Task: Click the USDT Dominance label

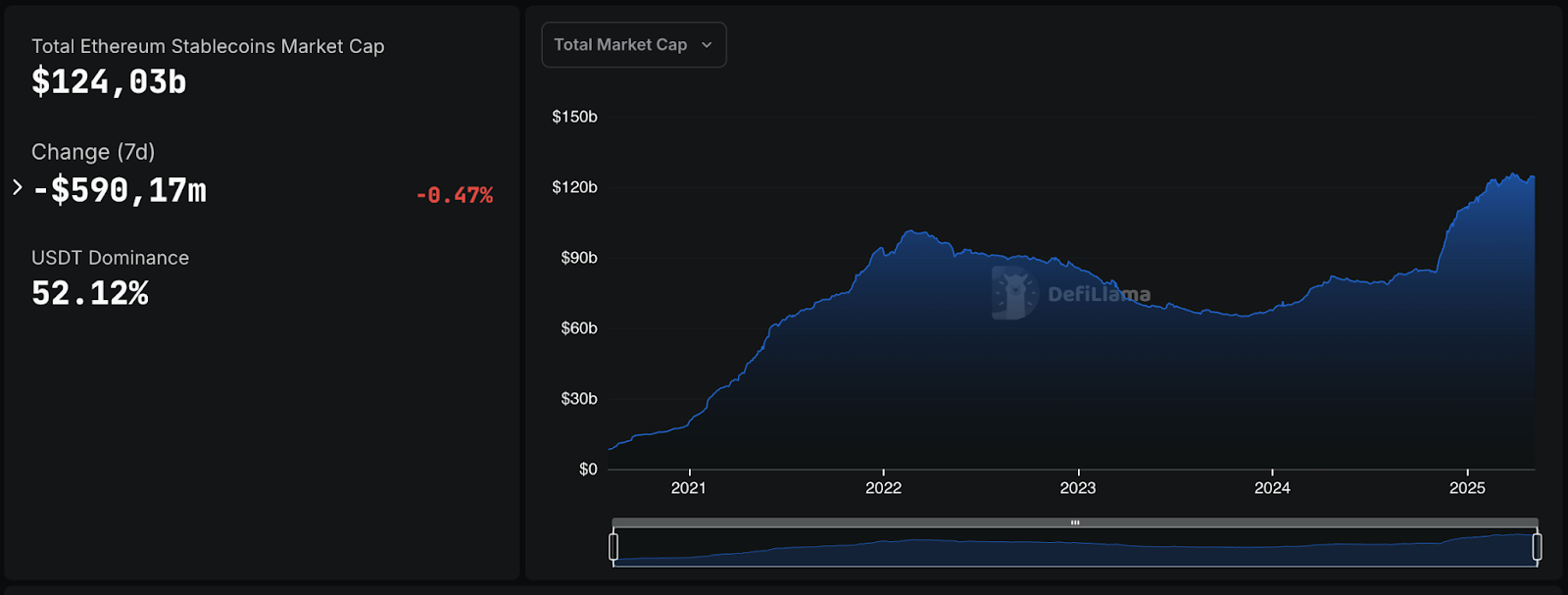Action: pos(110,258)
